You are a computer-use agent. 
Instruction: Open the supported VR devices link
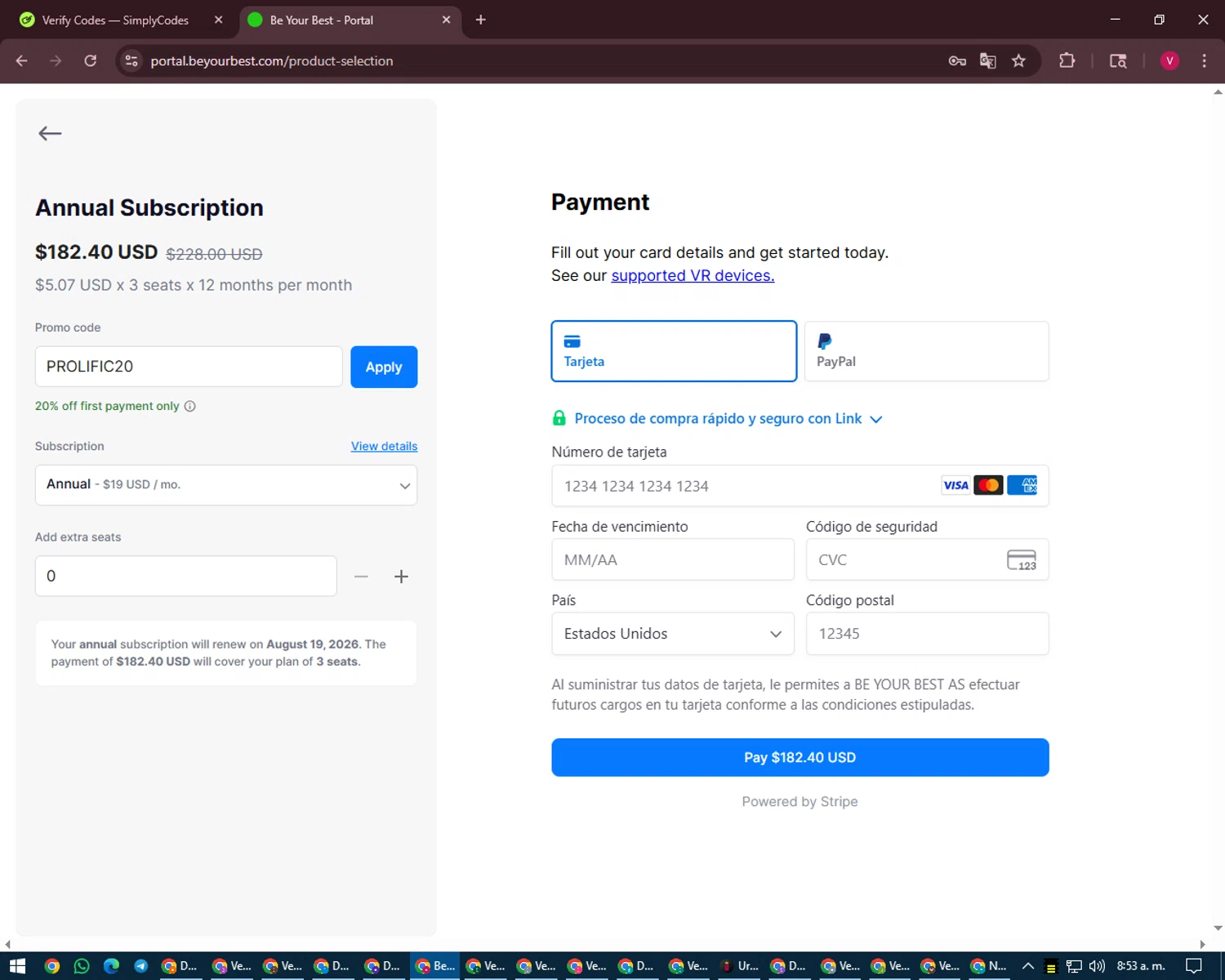(x=693, y=275)
